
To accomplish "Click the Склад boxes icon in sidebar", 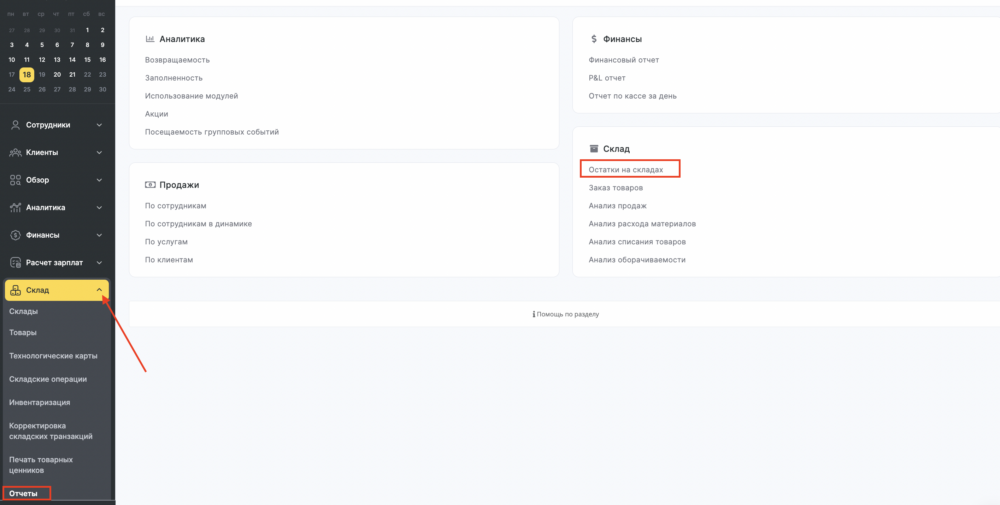I will pos(16,291).
